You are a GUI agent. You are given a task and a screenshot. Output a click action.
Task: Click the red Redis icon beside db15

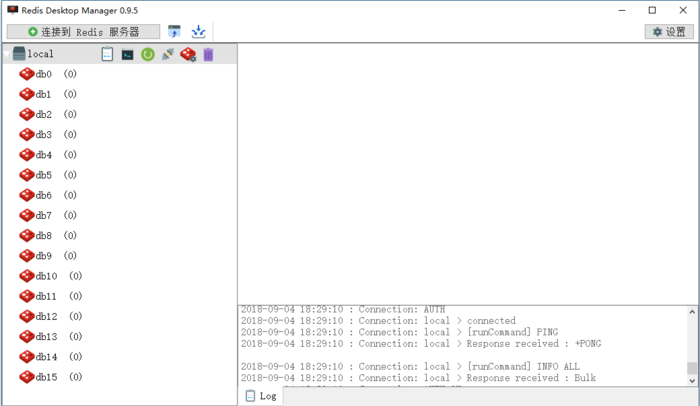tap(27, 377)
